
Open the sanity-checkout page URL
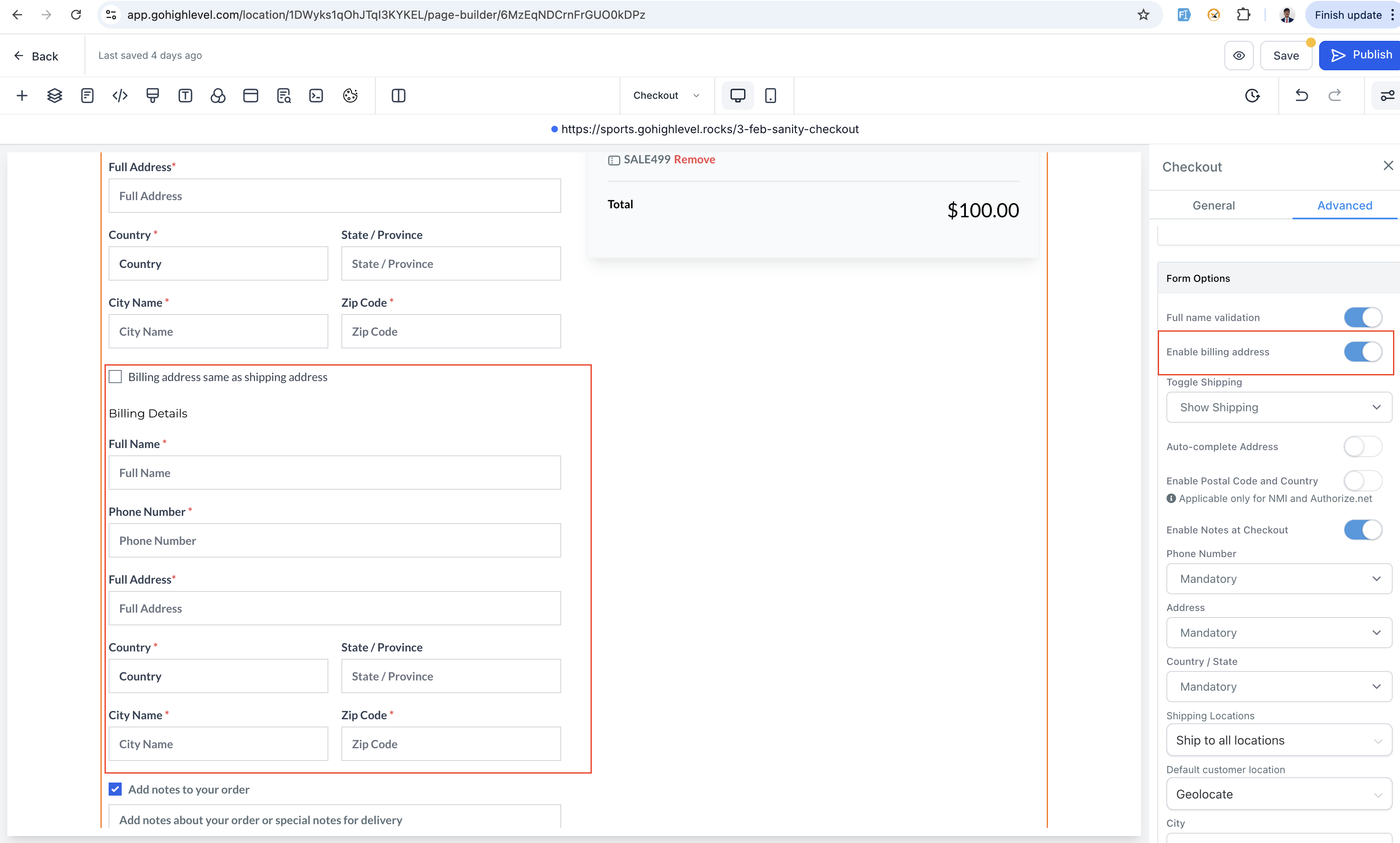pos(709,129)
